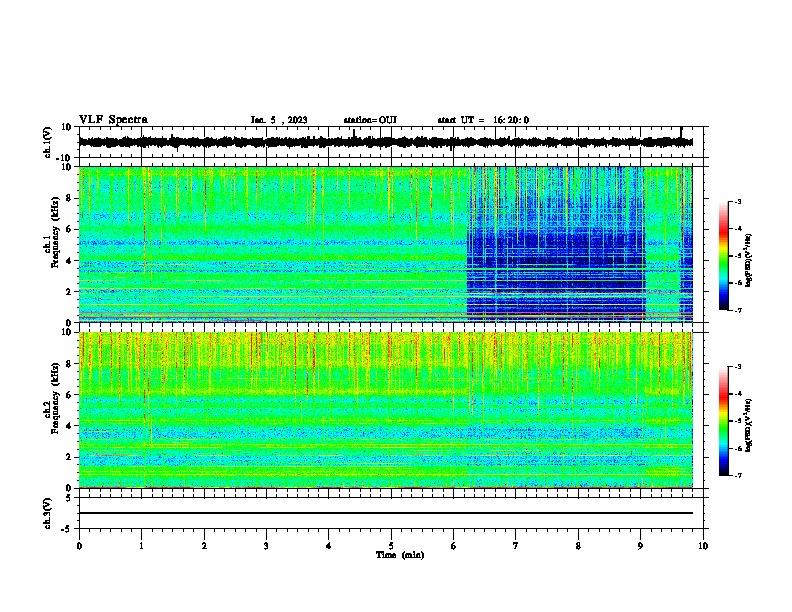
Task: Click time axis tick label "7"
Action: click(516, 546)
